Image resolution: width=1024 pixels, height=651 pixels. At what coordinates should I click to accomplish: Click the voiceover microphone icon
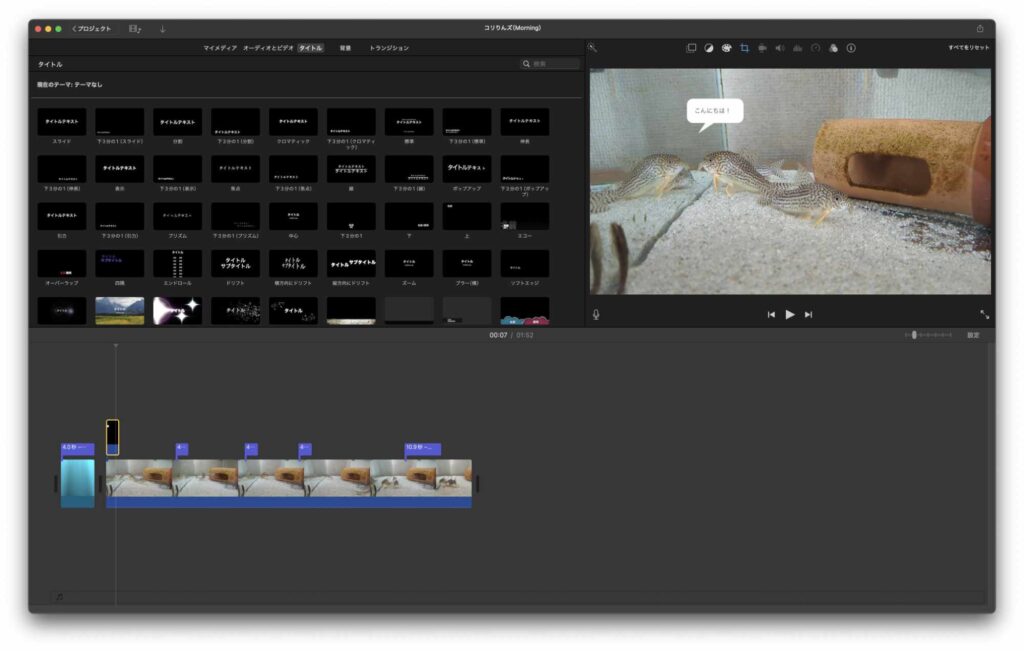point(596,314)
